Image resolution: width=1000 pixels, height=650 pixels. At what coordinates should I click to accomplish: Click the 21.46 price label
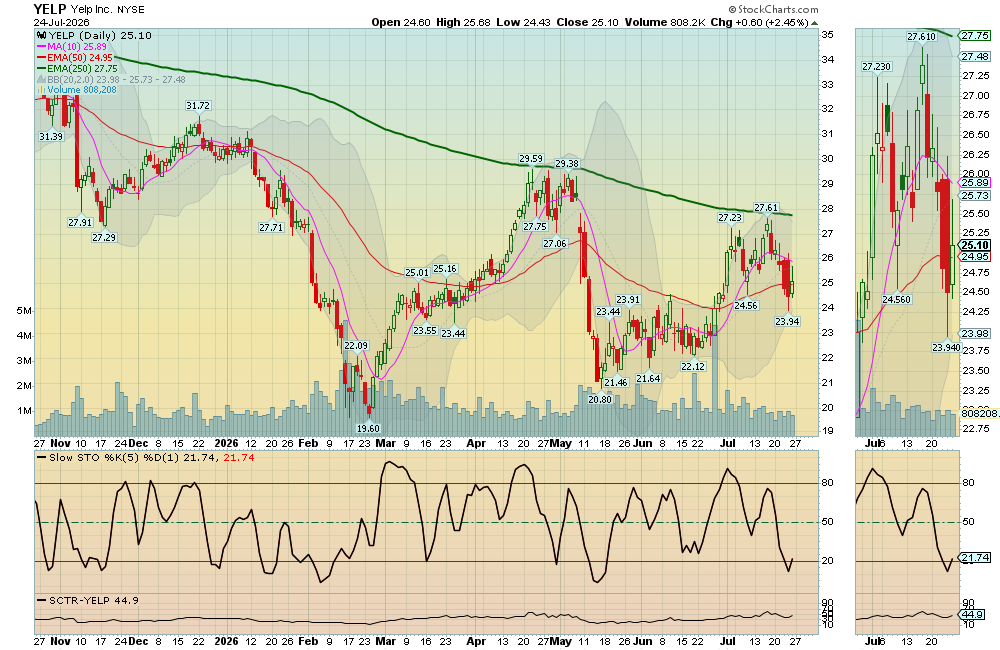click(616, 383)
